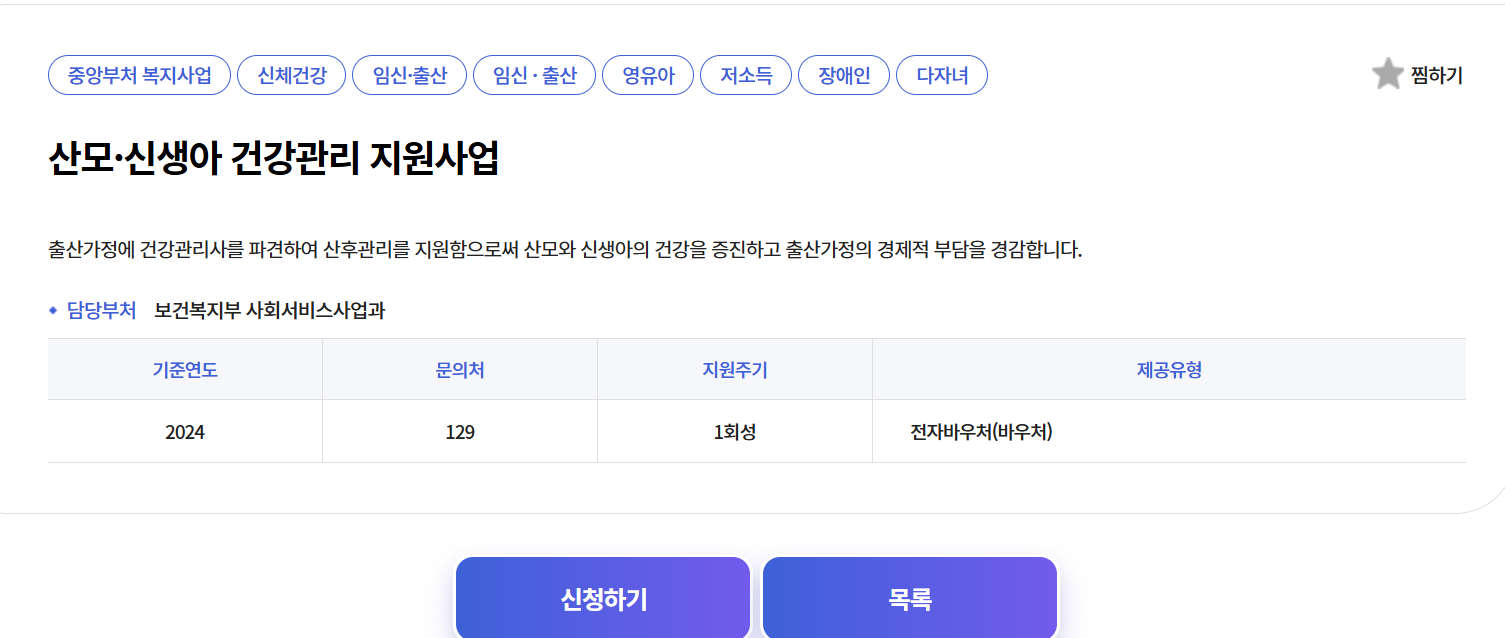Add this service to favorites via 찜하기
1505x638 pixels.
pyautogui.click(x=1436, y=74)
